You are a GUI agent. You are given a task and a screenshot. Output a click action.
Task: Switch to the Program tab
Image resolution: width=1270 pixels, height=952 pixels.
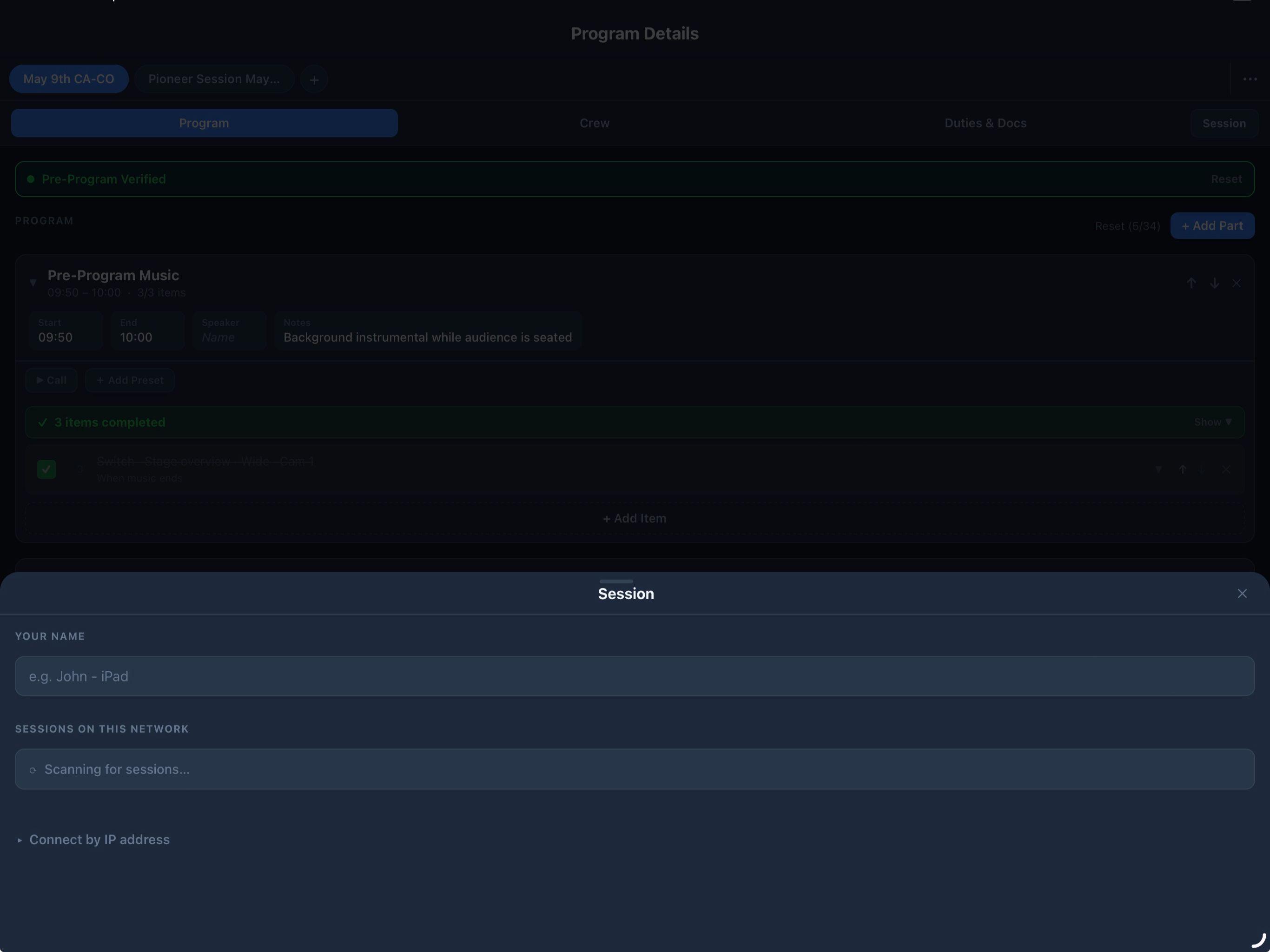tap(205, 123)
